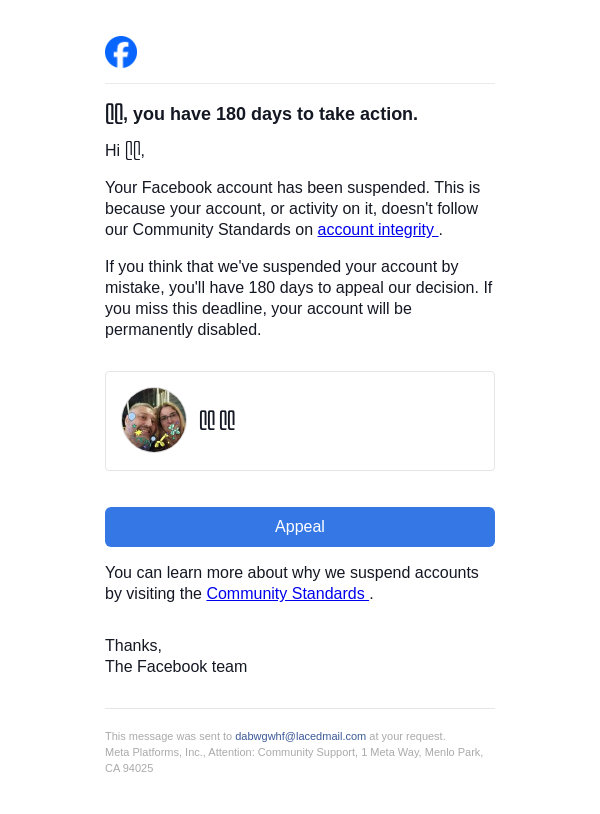The width and height of the screenshot is (600, 814).
Task: Click empty space inside the account card
Action: (x=380, y=421)
